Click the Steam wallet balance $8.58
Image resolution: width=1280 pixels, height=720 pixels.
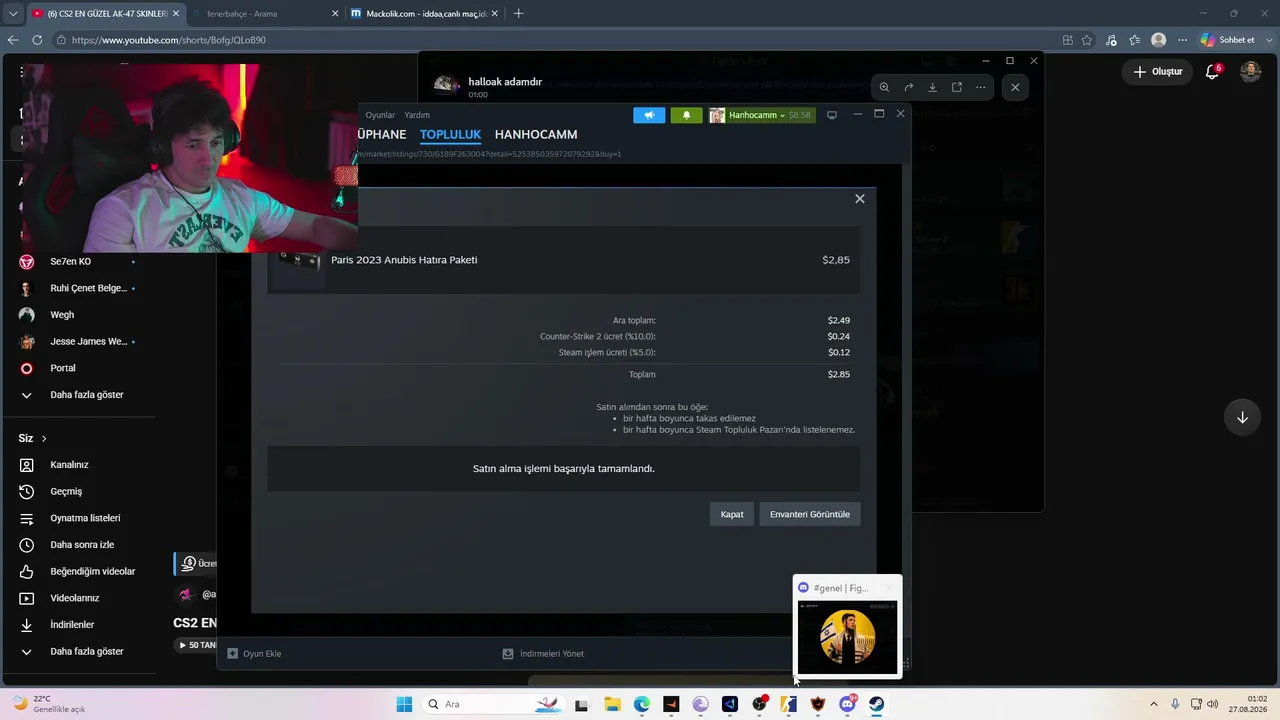click(x=800, y=115)
